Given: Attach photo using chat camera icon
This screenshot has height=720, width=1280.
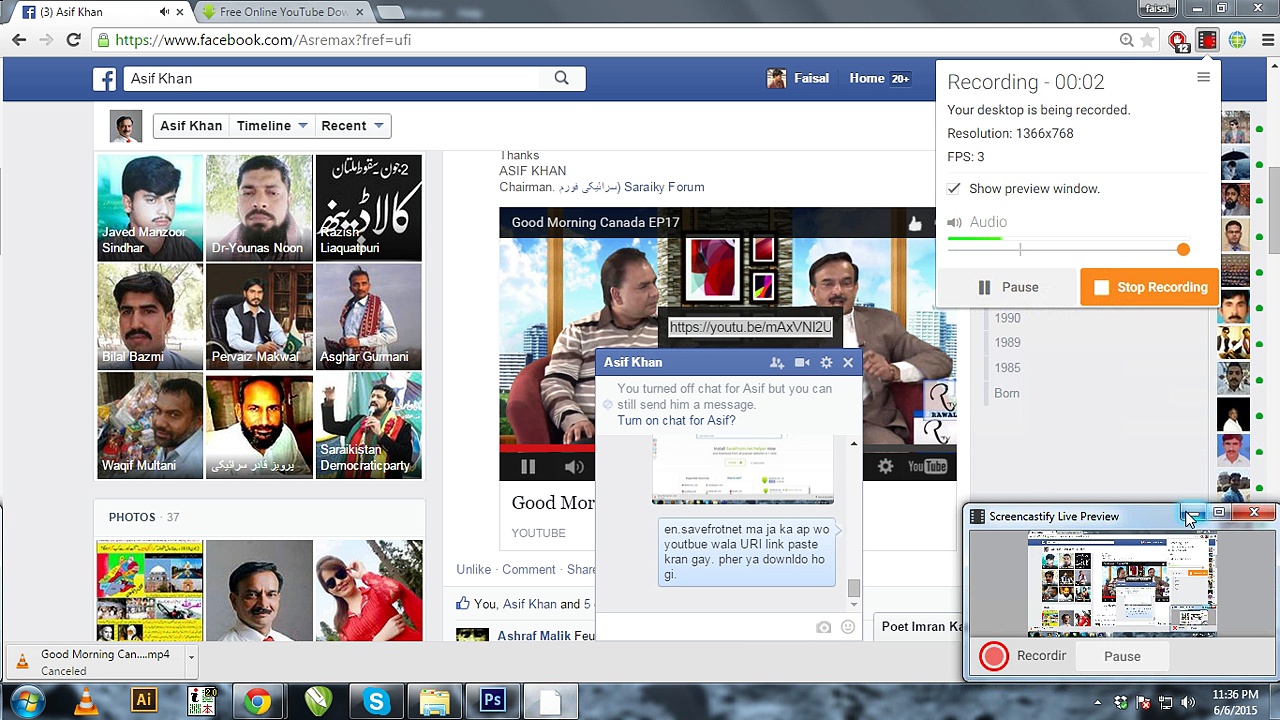Looking at the screenshot, I should 823,627.
